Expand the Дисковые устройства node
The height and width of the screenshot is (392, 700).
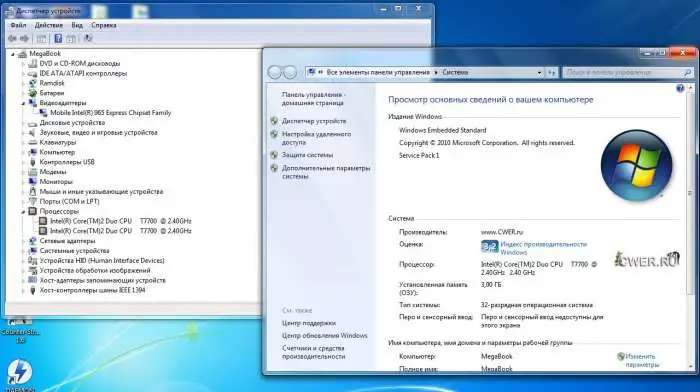pyautogui.click(x=23, y=123)
